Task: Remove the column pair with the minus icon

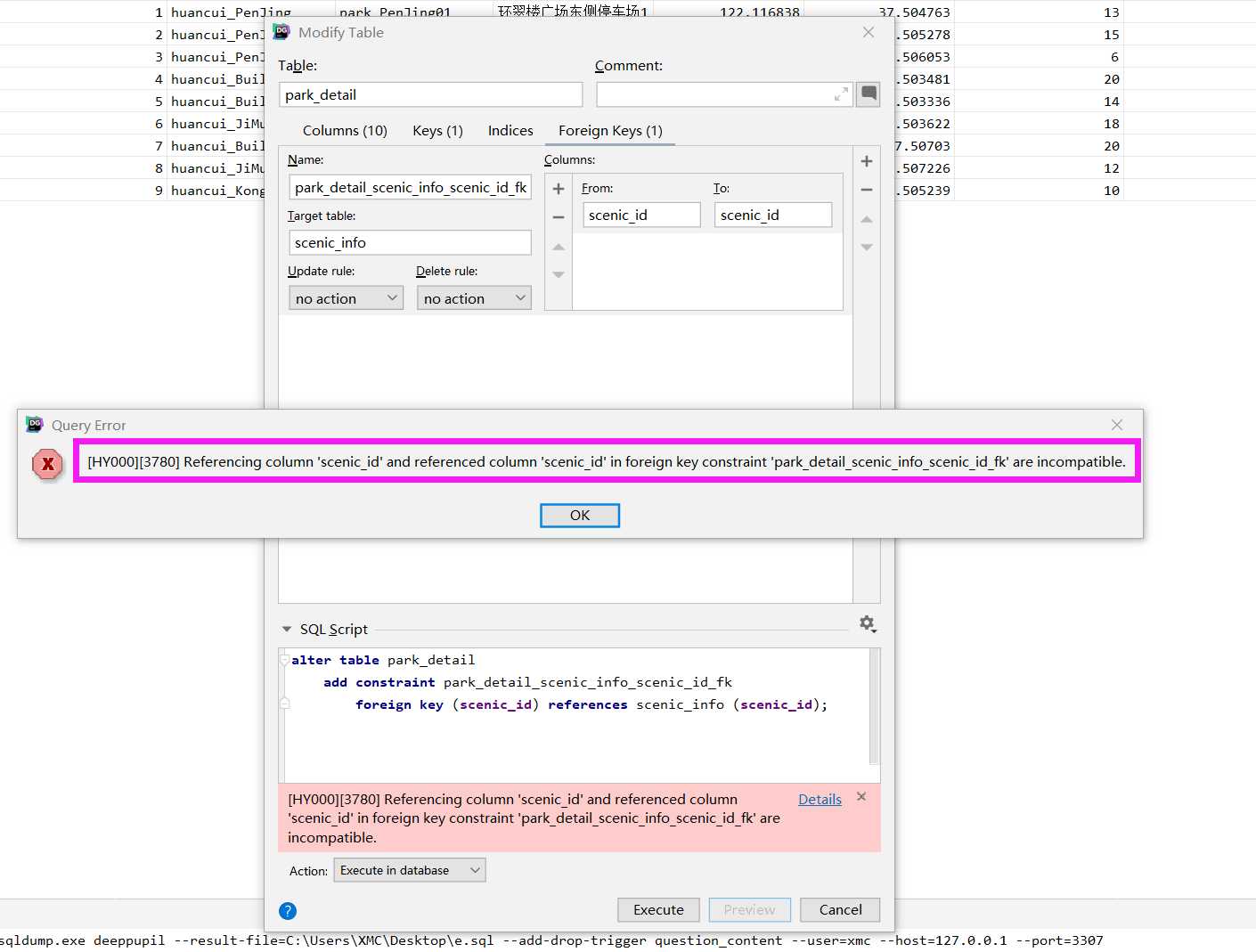Action: [x=559, y=217]
